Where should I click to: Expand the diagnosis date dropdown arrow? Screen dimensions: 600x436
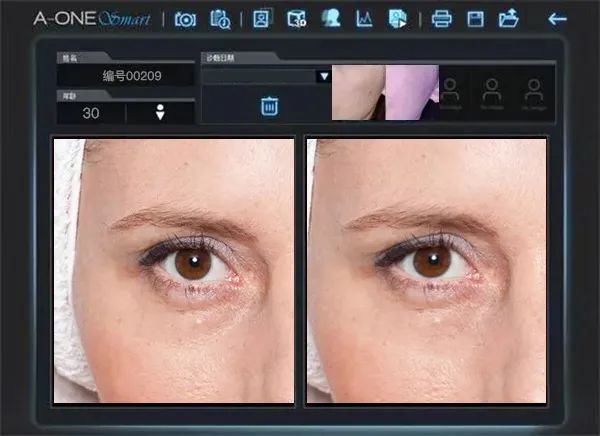[323, 76]
